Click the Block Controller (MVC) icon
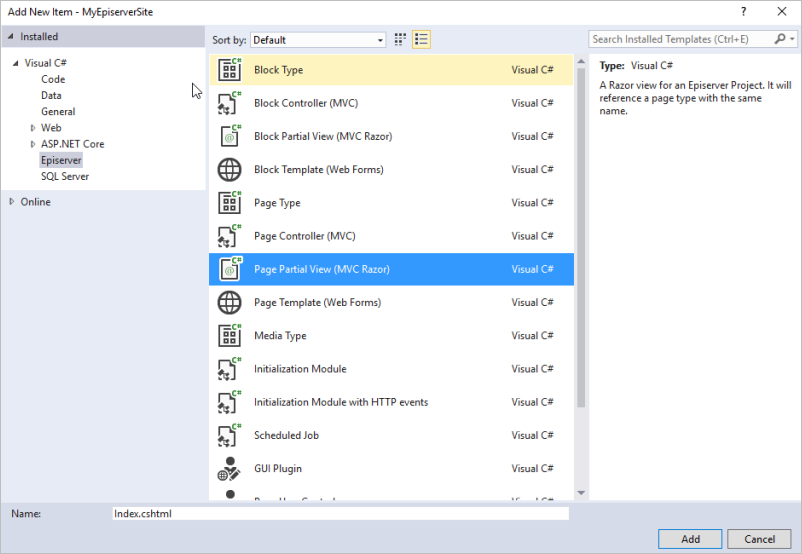The height and width of the screenshot is (554, 802). point(230,103)
